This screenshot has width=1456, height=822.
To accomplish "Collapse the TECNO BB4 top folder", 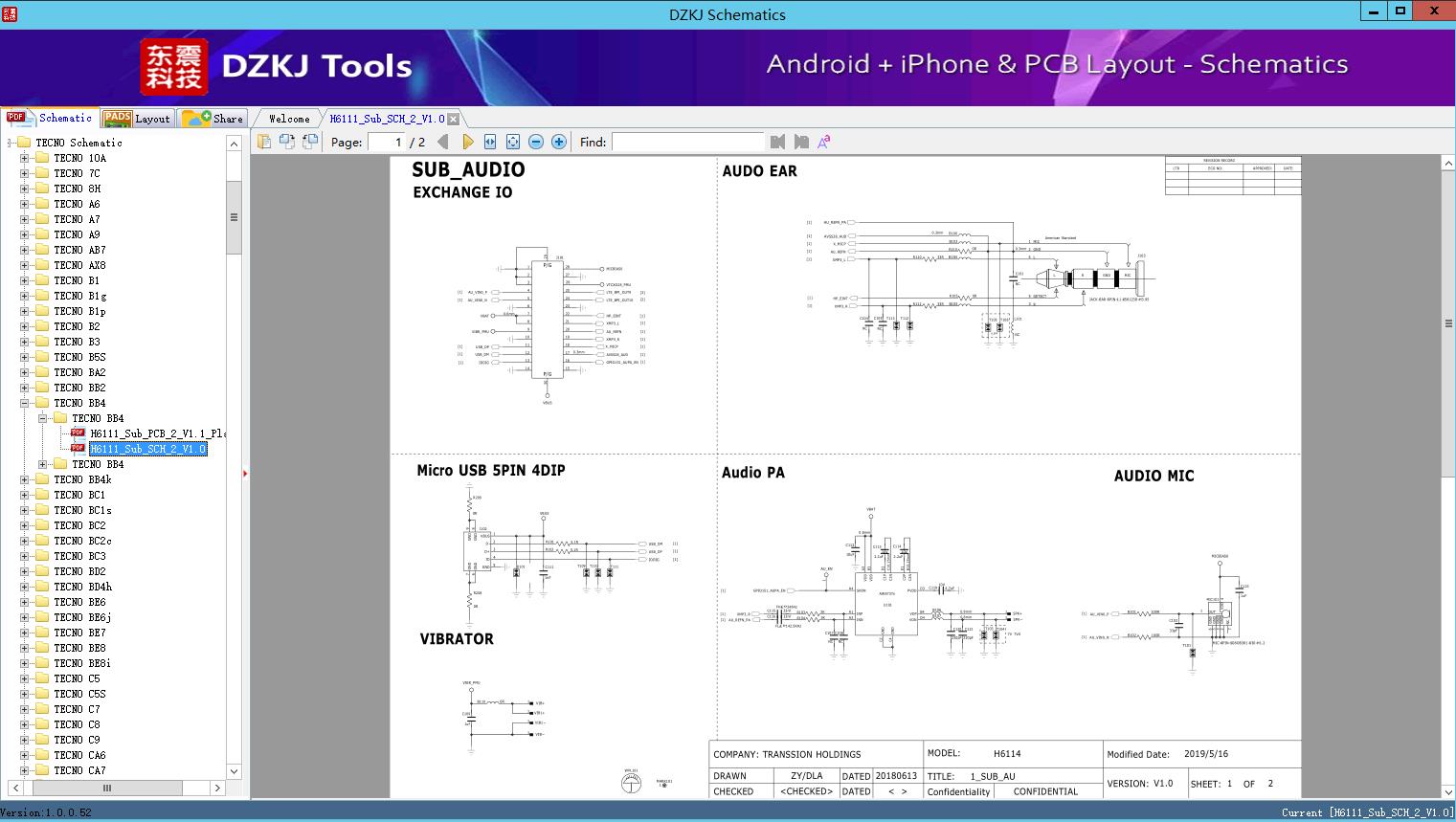I will click(x=25, y=403).
